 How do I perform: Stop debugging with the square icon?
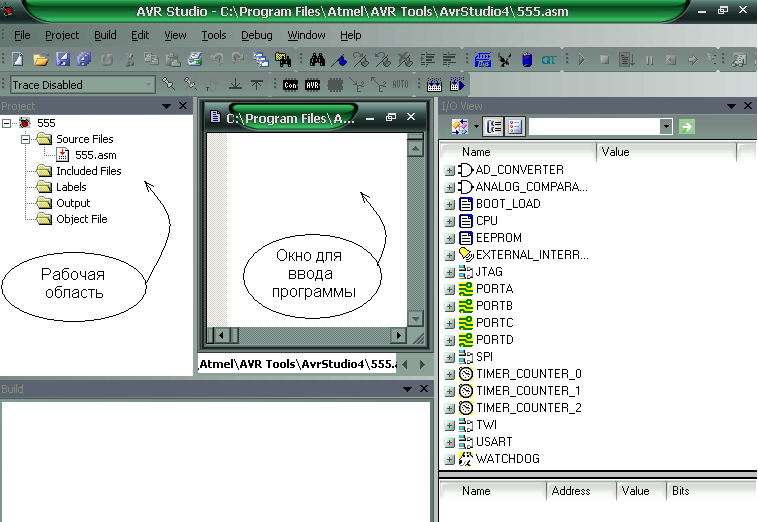pos(604,60)
